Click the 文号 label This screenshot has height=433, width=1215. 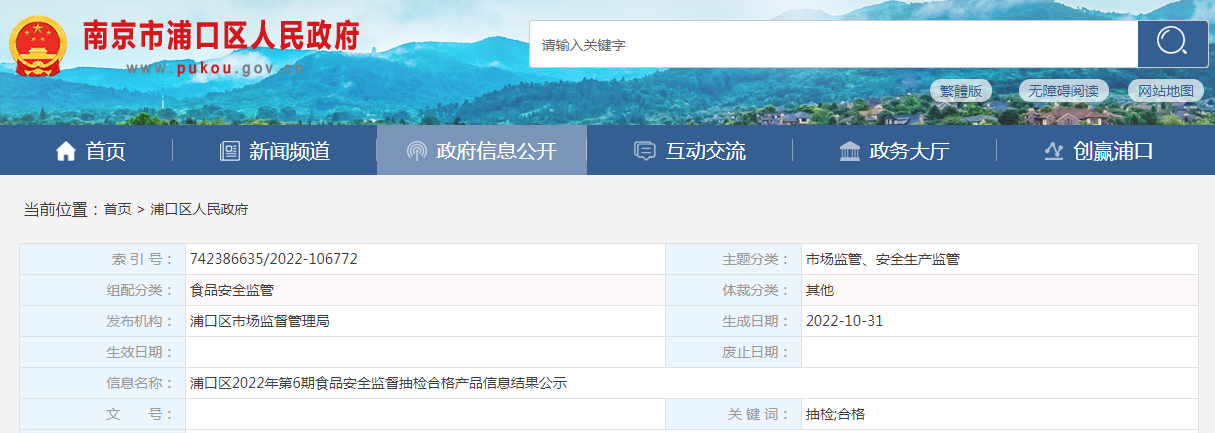(x=140, y=414)
